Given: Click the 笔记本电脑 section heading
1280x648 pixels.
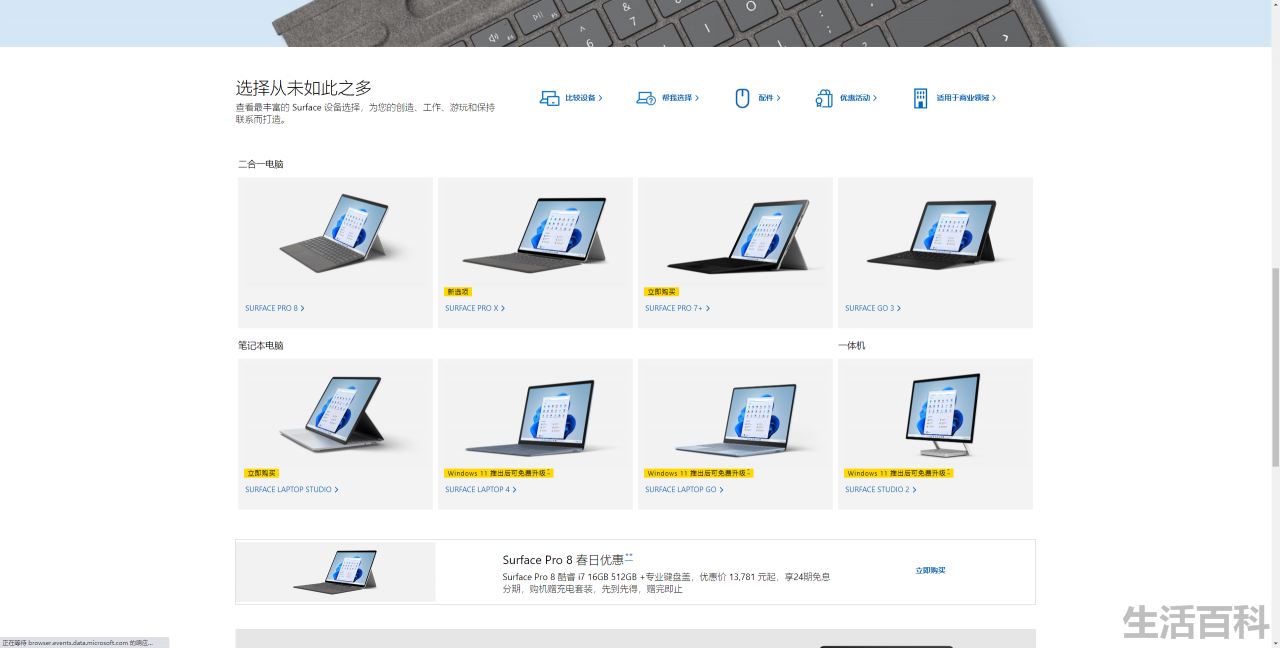Looking at the screenshot, I should click(261, 346).
